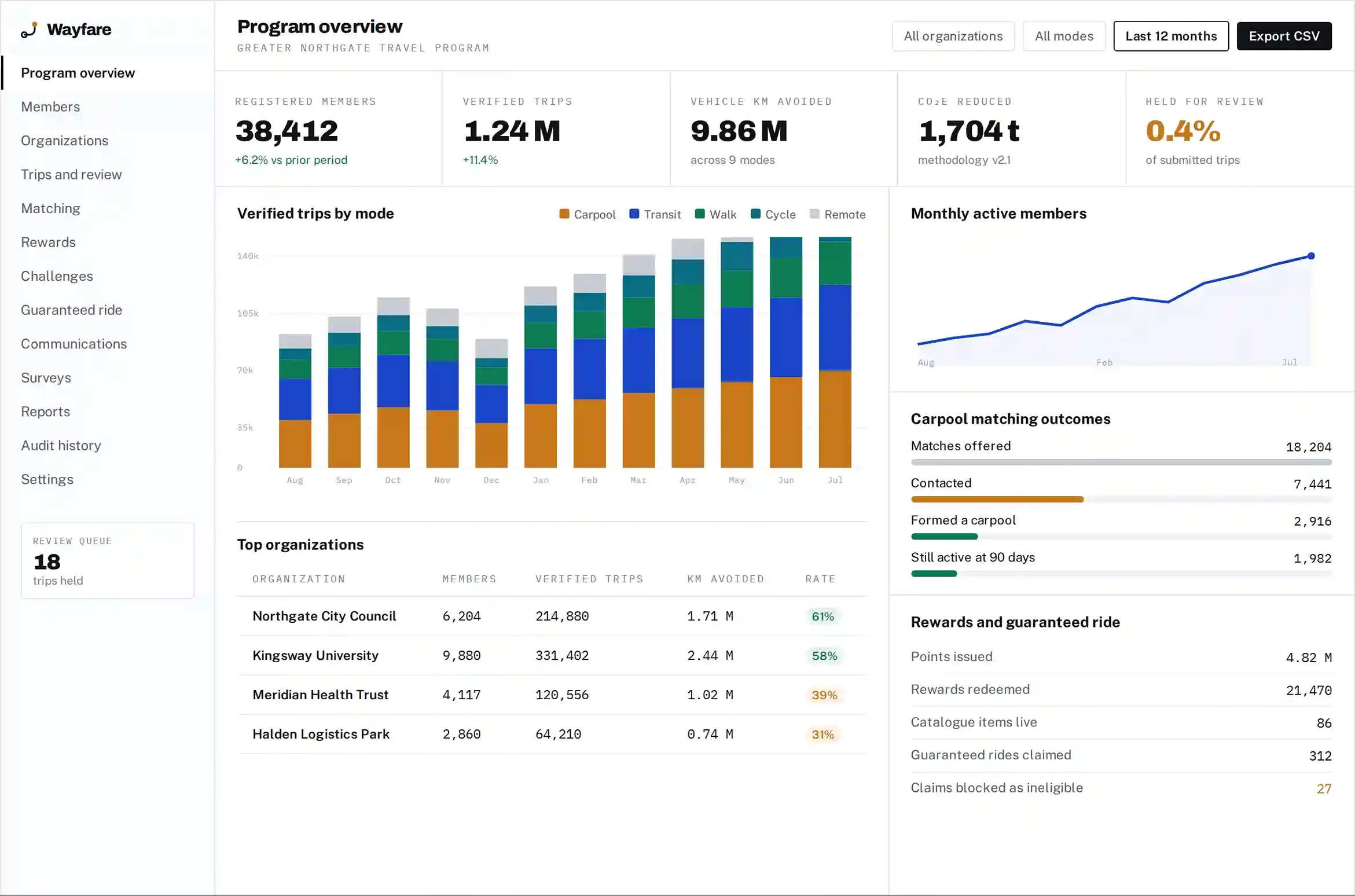The width and height of the screenshot is (1355, 896).
Task: Click the Wayfare logo icon
Action: (29, 30)
